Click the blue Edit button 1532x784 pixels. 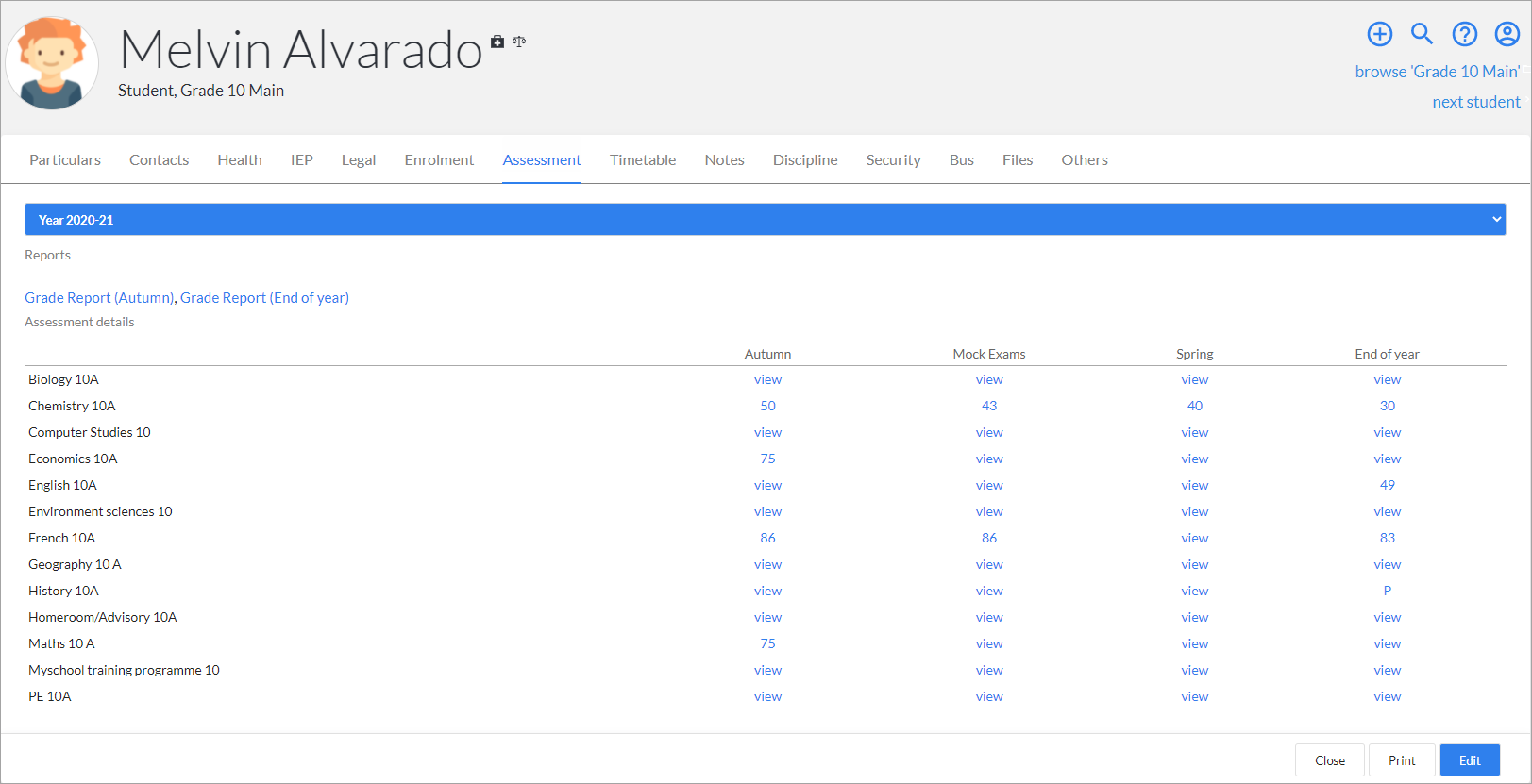(1470, 760)
